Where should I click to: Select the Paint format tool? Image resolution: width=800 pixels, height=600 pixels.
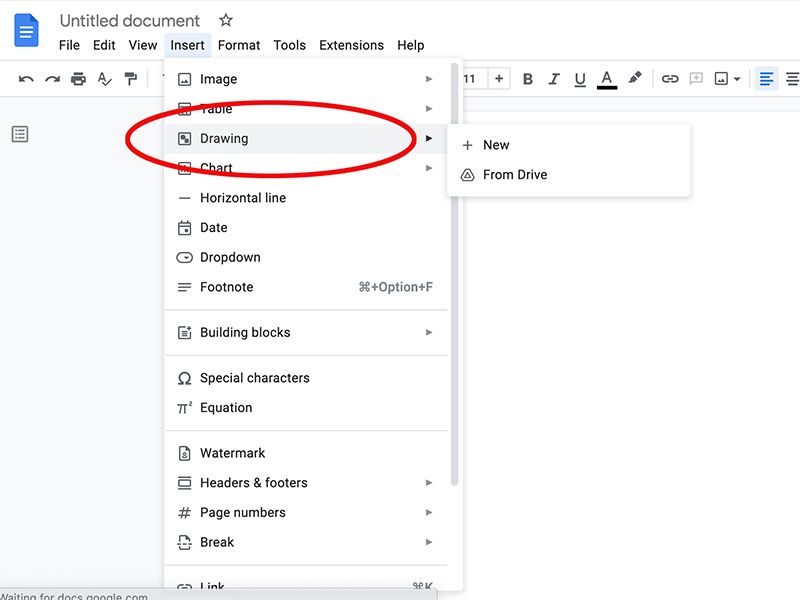click(130, 79)
